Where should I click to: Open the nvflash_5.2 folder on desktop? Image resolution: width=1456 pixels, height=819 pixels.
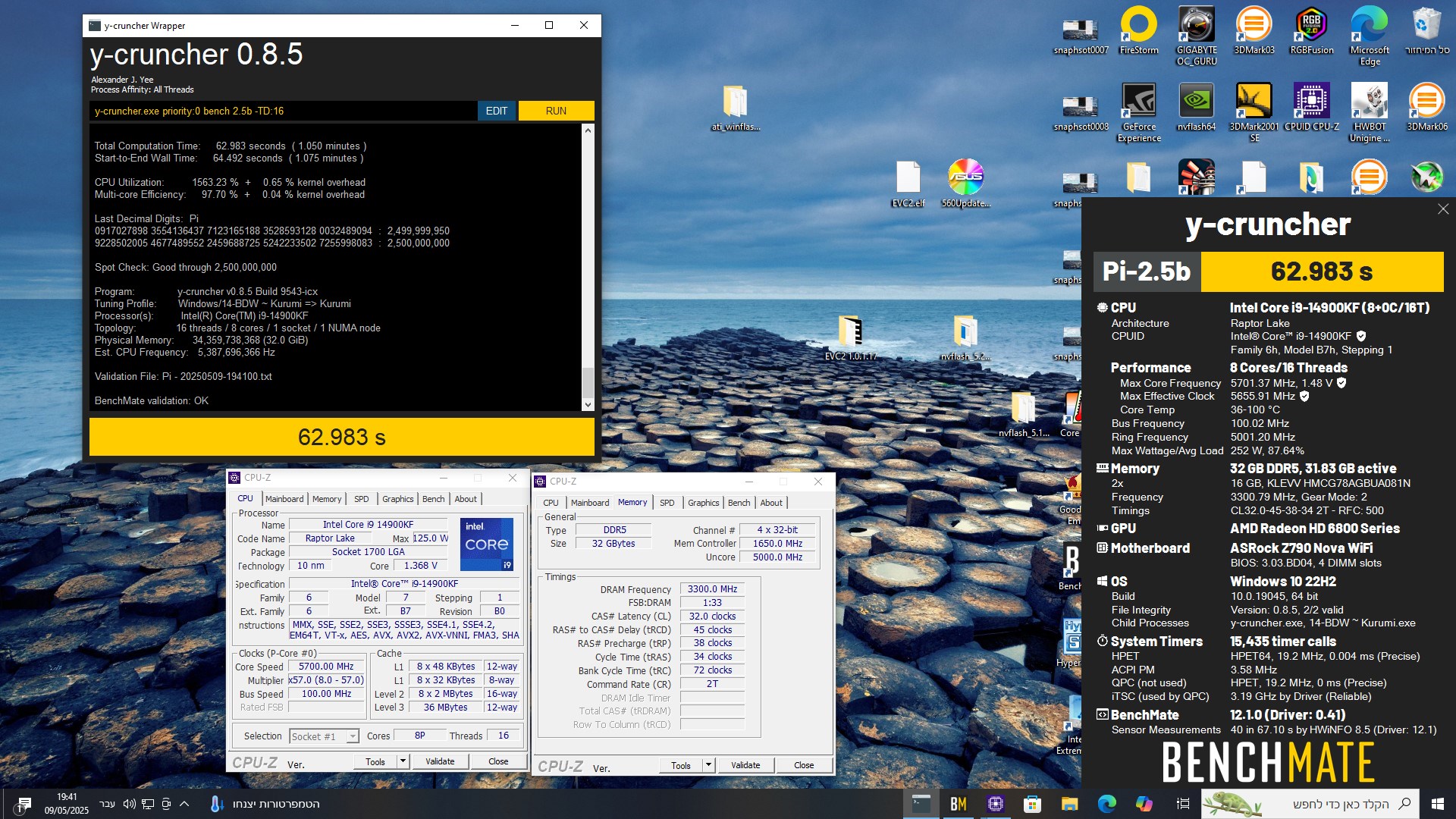pyautogui.click(x=965, y=337)
